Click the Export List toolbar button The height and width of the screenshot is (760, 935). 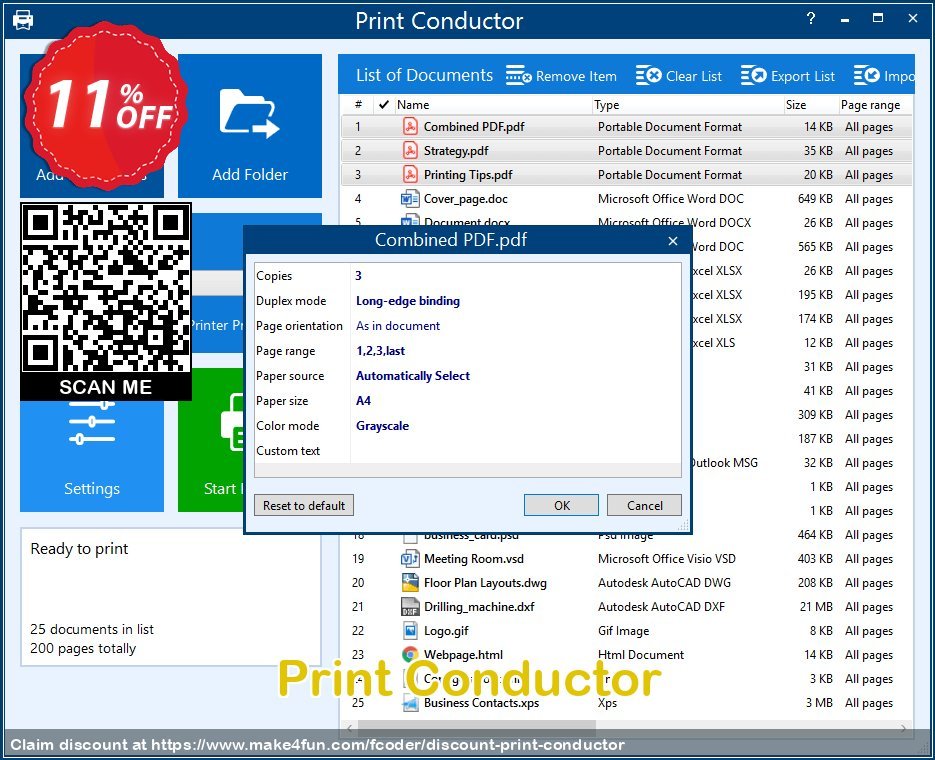point(787,76)
